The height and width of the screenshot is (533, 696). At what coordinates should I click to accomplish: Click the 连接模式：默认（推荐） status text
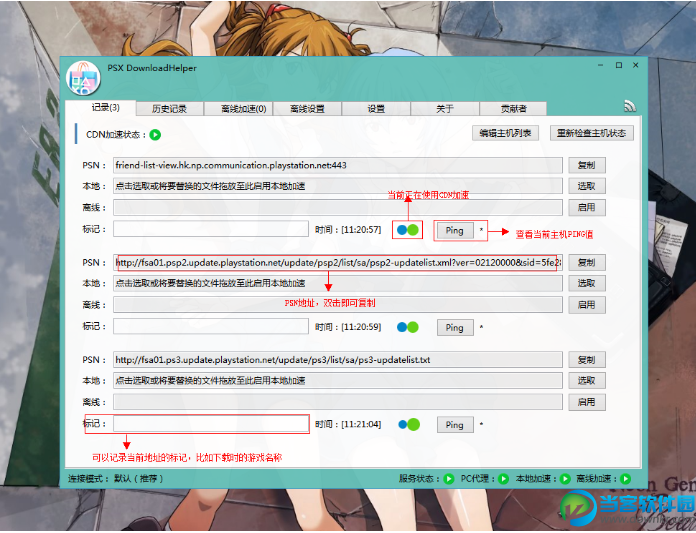[116, 479]
